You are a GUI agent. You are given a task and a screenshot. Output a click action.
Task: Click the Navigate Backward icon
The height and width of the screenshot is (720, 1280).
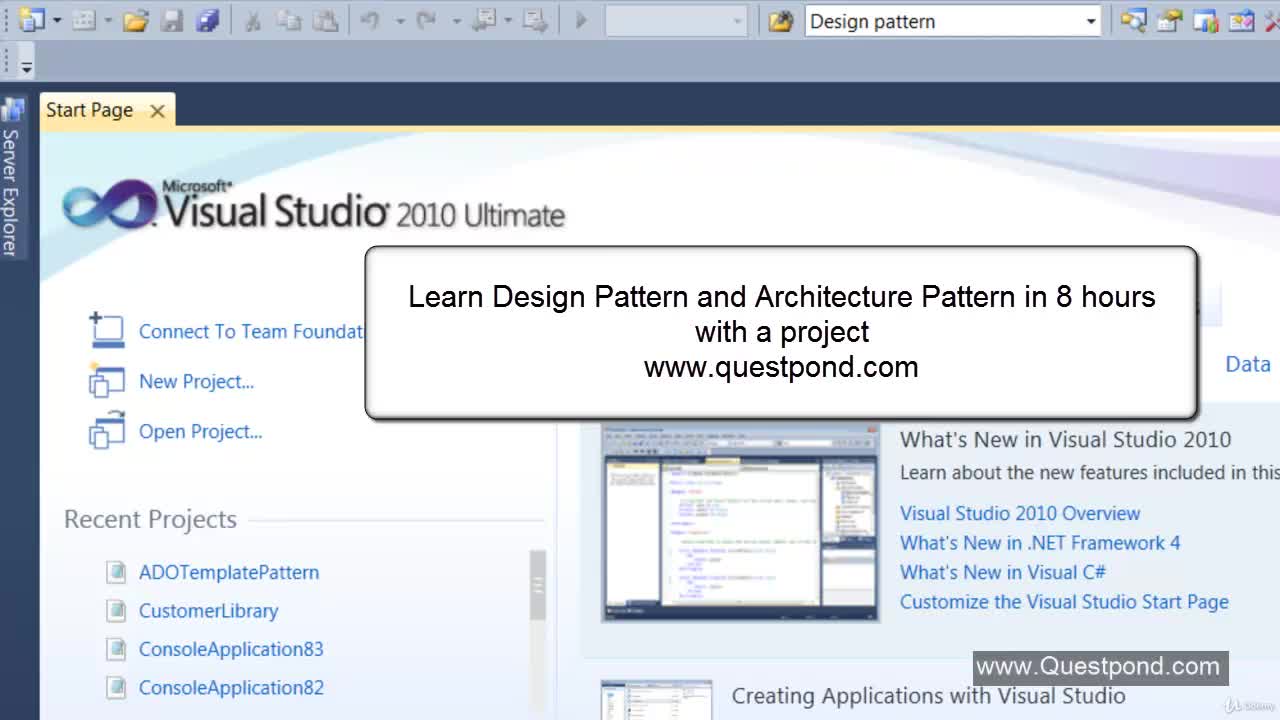(486, 20)
